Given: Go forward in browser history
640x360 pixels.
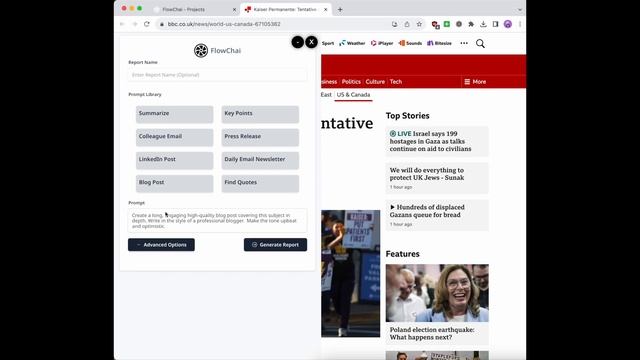Looking at the screenshot, I should 135,24.
